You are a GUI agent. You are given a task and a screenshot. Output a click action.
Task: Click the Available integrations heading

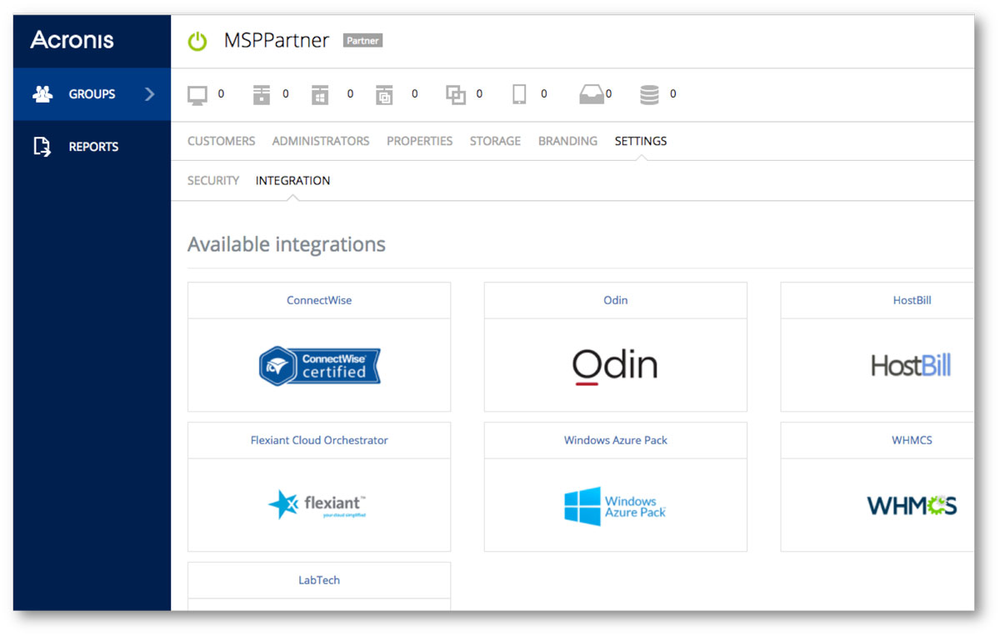[x=286, y=244]
